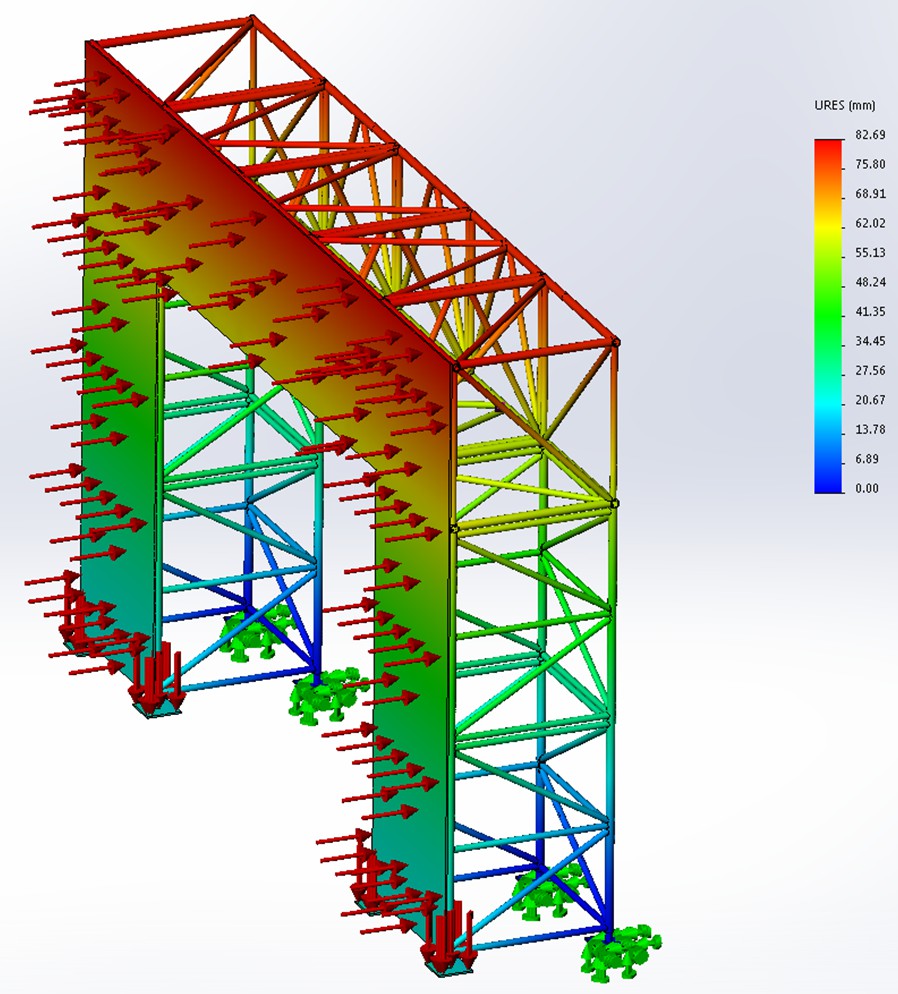This screenshot has height=994, width=898.
Task: Click the 55.13 legend value
Action: pyautogui.click(x=869, y=253)
